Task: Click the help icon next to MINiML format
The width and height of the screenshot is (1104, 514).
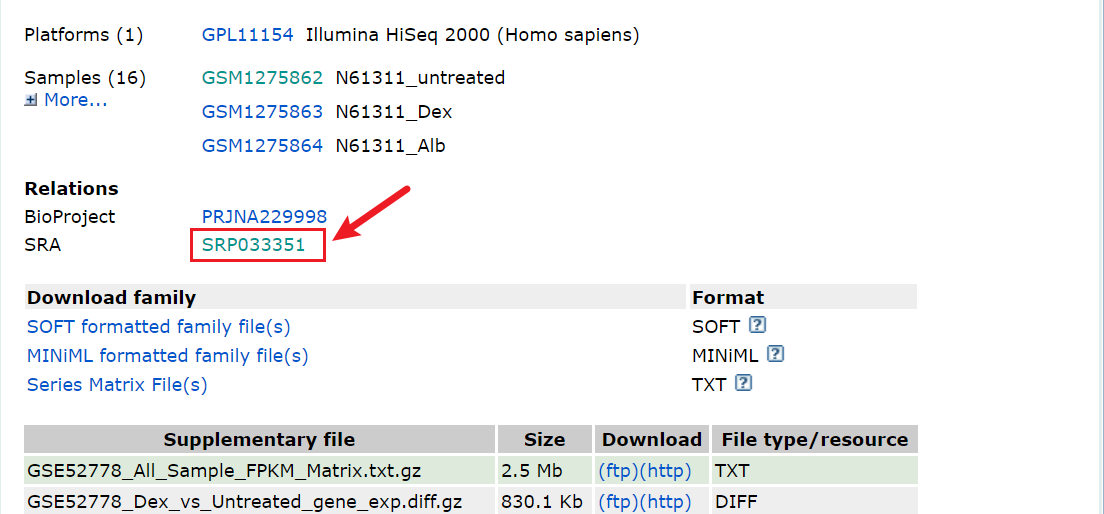Action: tap(775, 354)
